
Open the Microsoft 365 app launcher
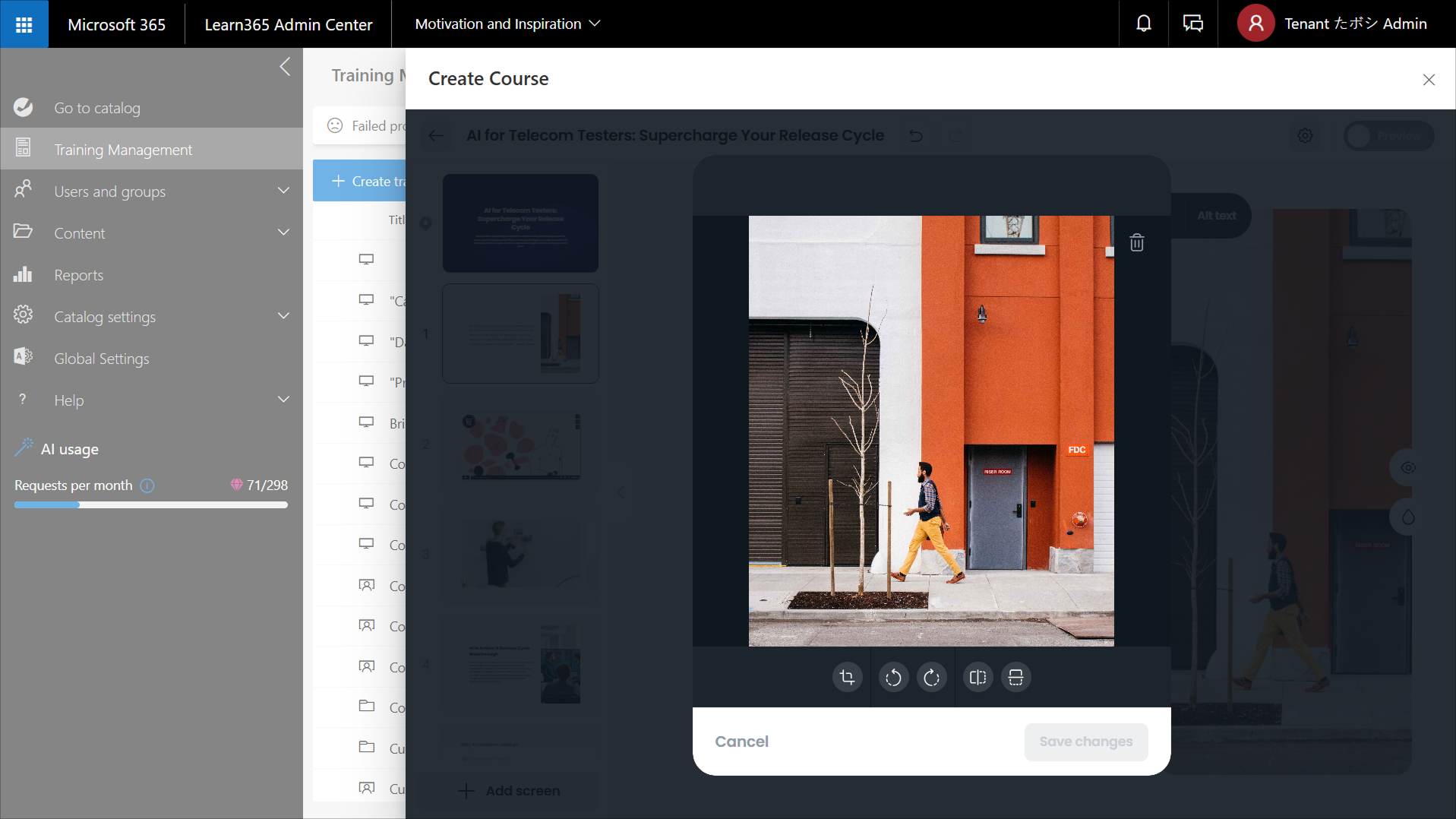pyautogui.click(x=24, y=24)
